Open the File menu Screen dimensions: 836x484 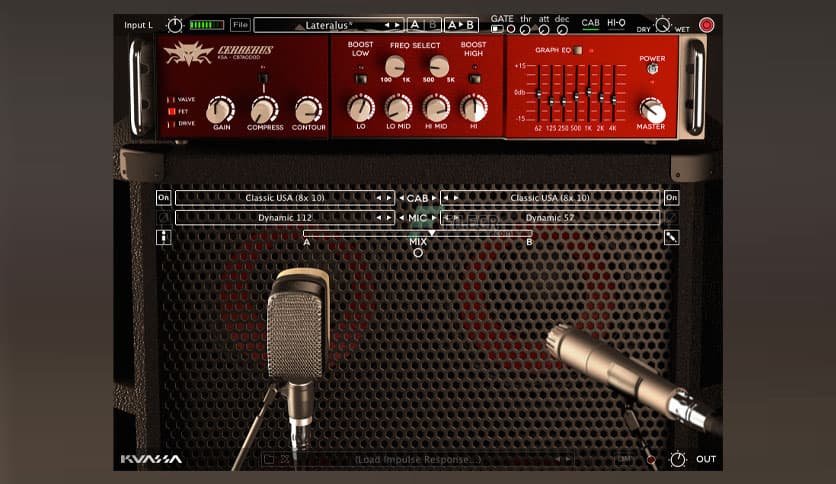(x=240, y=25)
